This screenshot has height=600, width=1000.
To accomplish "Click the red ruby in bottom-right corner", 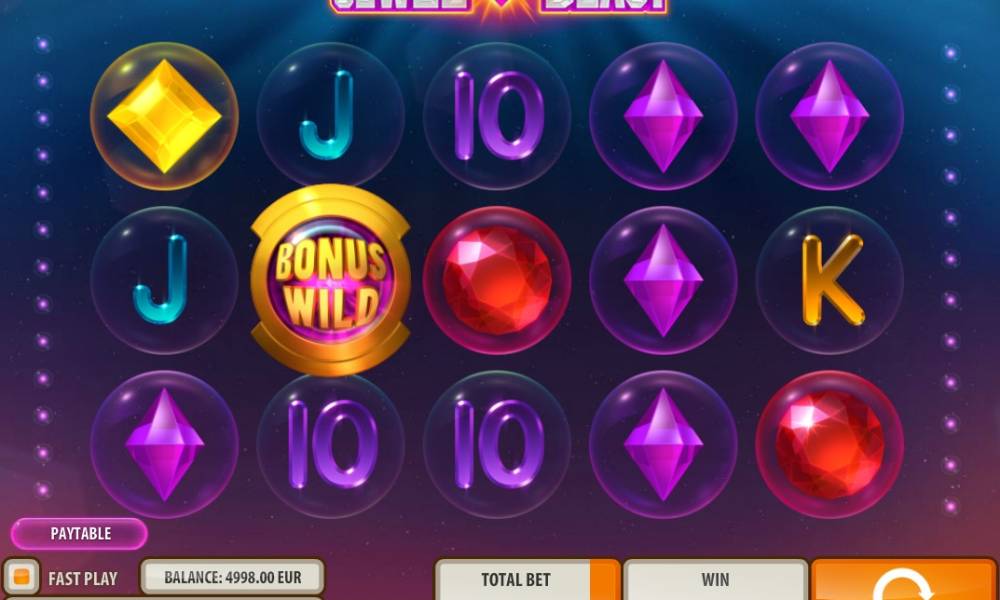I will coord(830,444).
